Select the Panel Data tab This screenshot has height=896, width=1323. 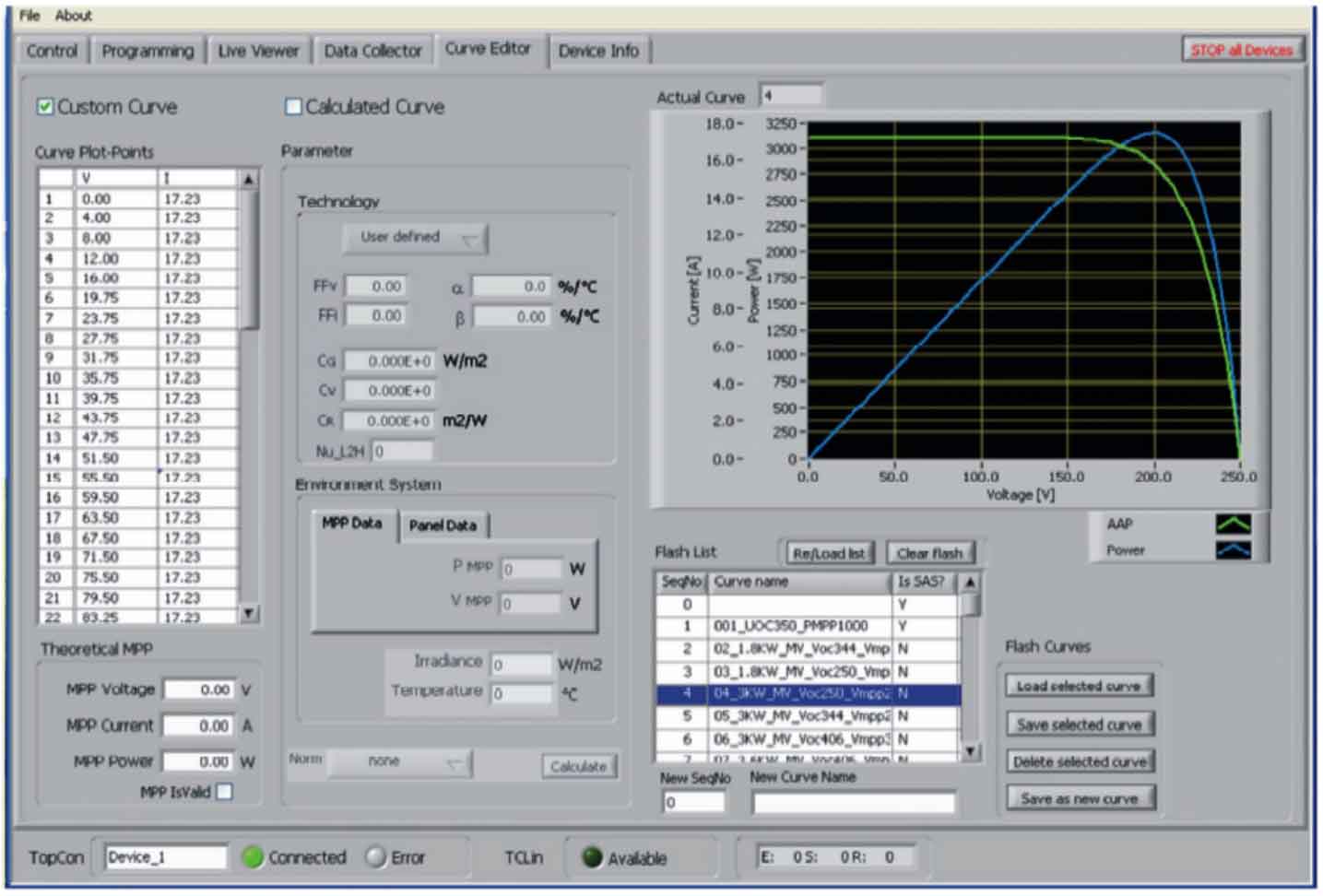[443, 525]
